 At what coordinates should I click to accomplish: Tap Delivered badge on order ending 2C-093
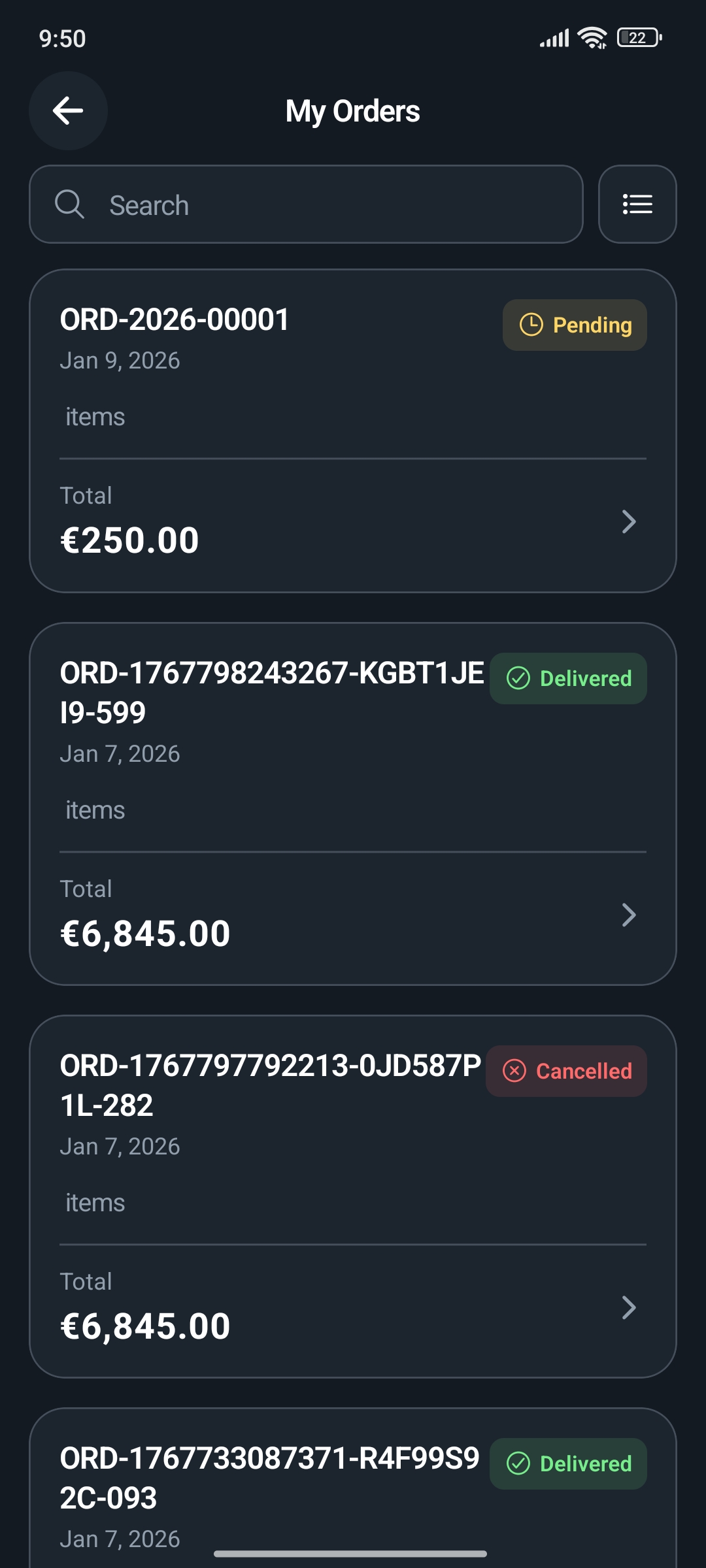568,1464
